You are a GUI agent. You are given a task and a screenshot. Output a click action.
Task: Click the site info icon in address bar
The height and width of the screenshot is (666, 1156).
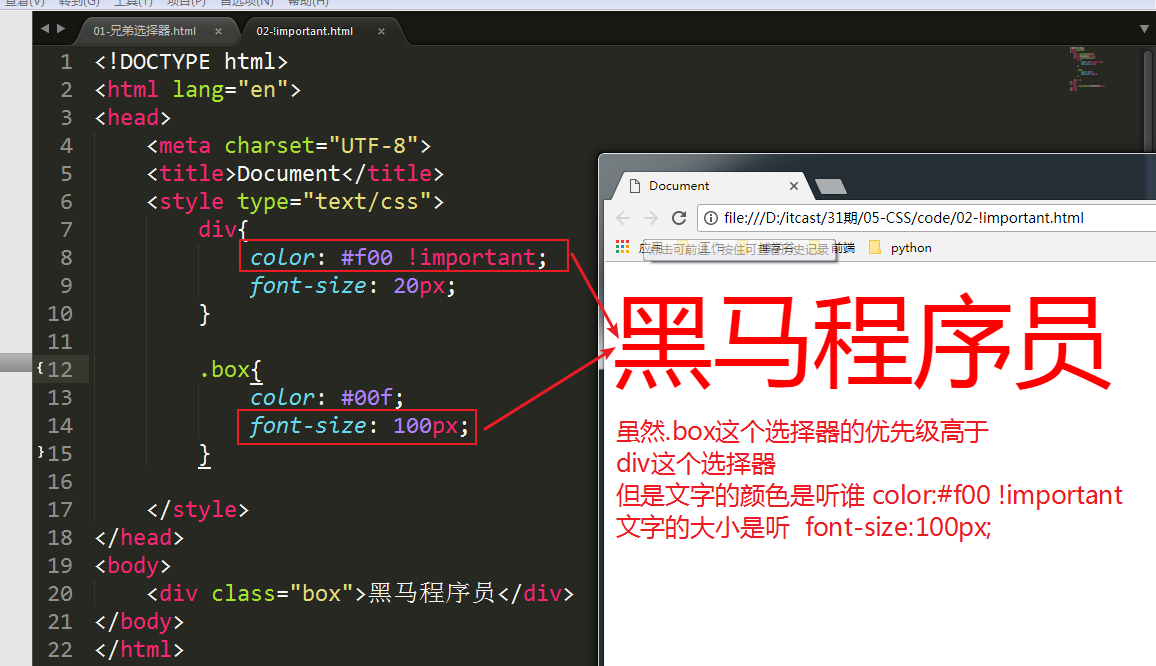[x=711, y=218]
